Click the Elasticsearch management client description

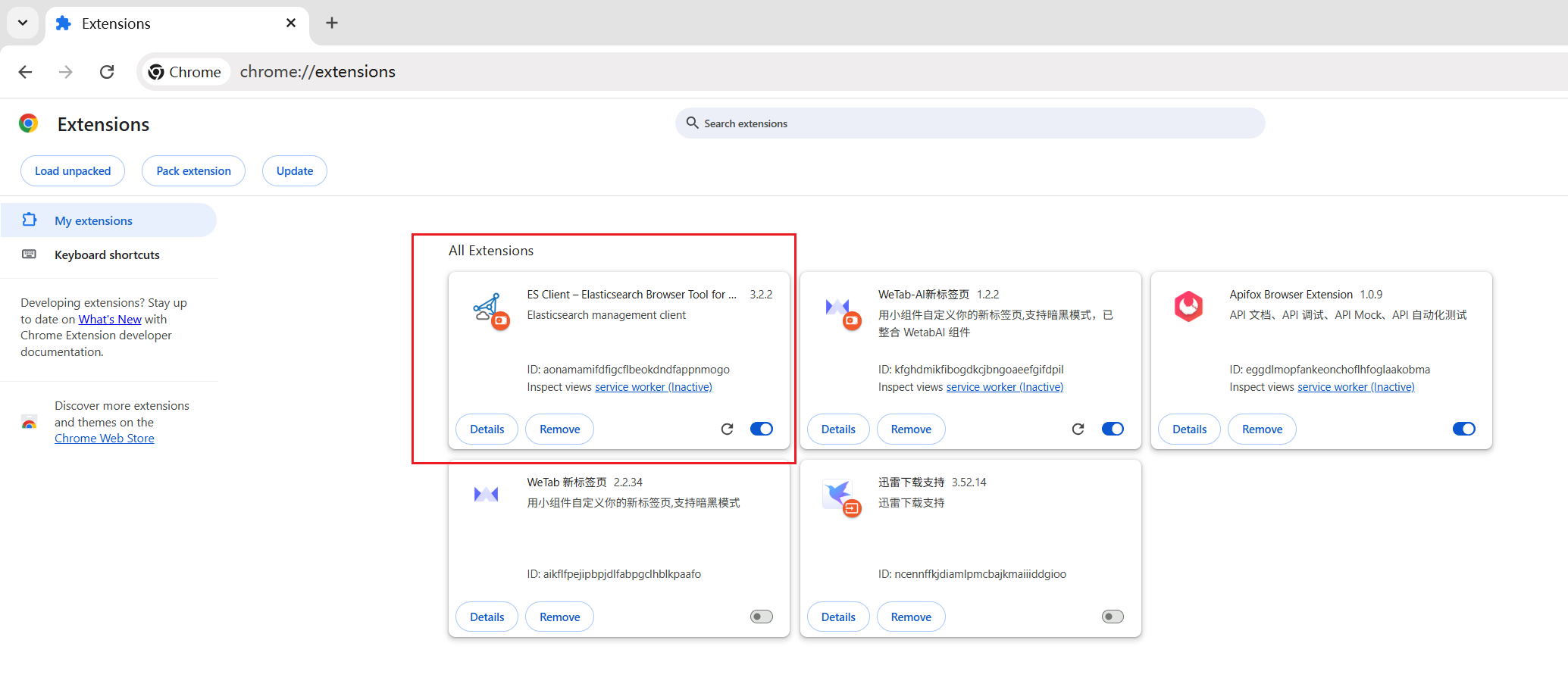(x=606, y=315)
